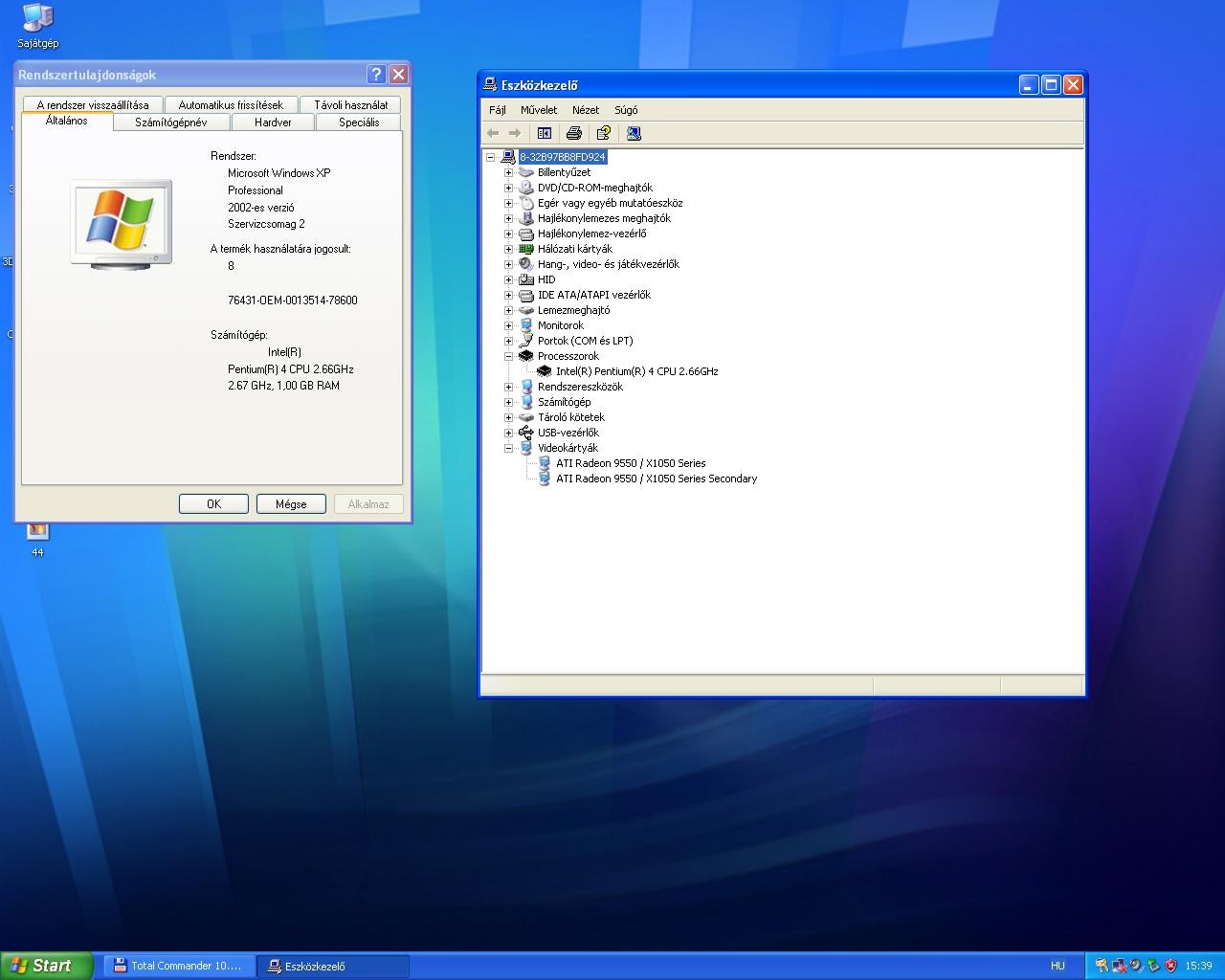
Task: Click the Hálózati kártyák network card icon
Action: pyautogui.click(x=525, y=249)
